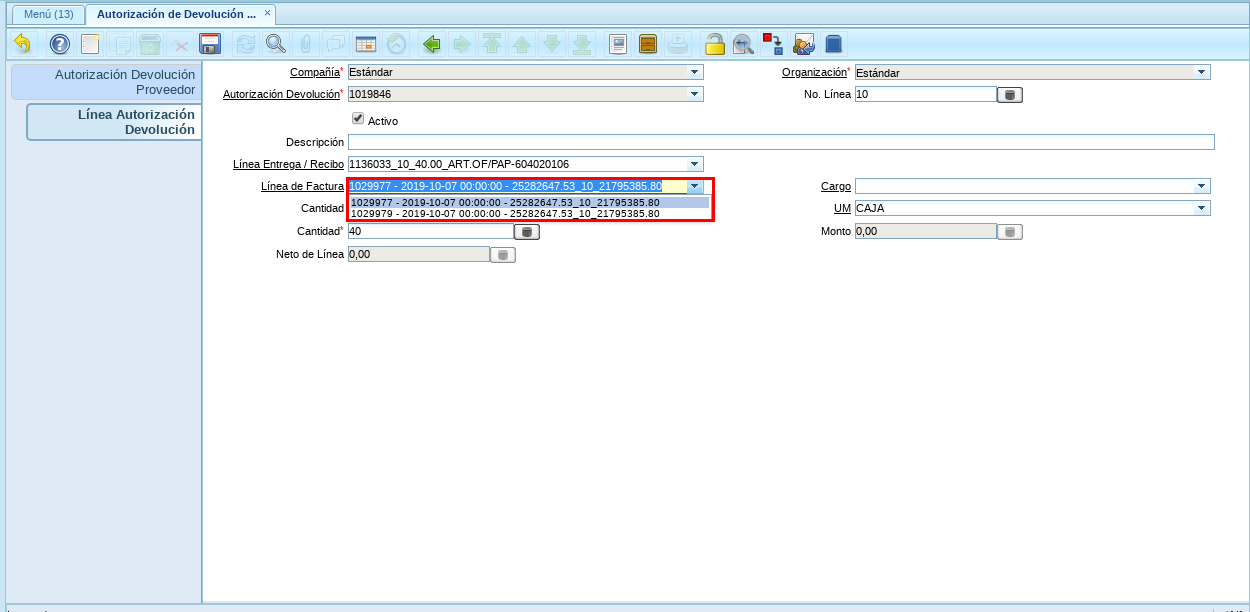The height and width of the screenshot is (612, 1250).
Task: Click the Archive drawer cabinet icon
Action: coord(648,44)
